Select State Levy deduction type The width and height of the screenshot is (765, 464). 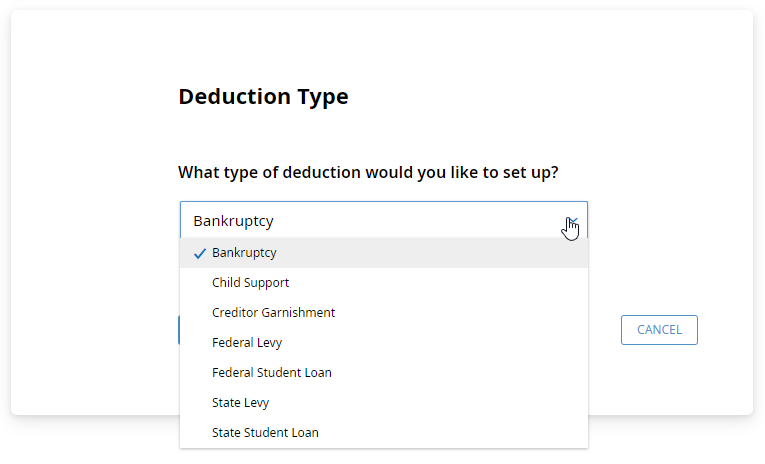[240, 403]
